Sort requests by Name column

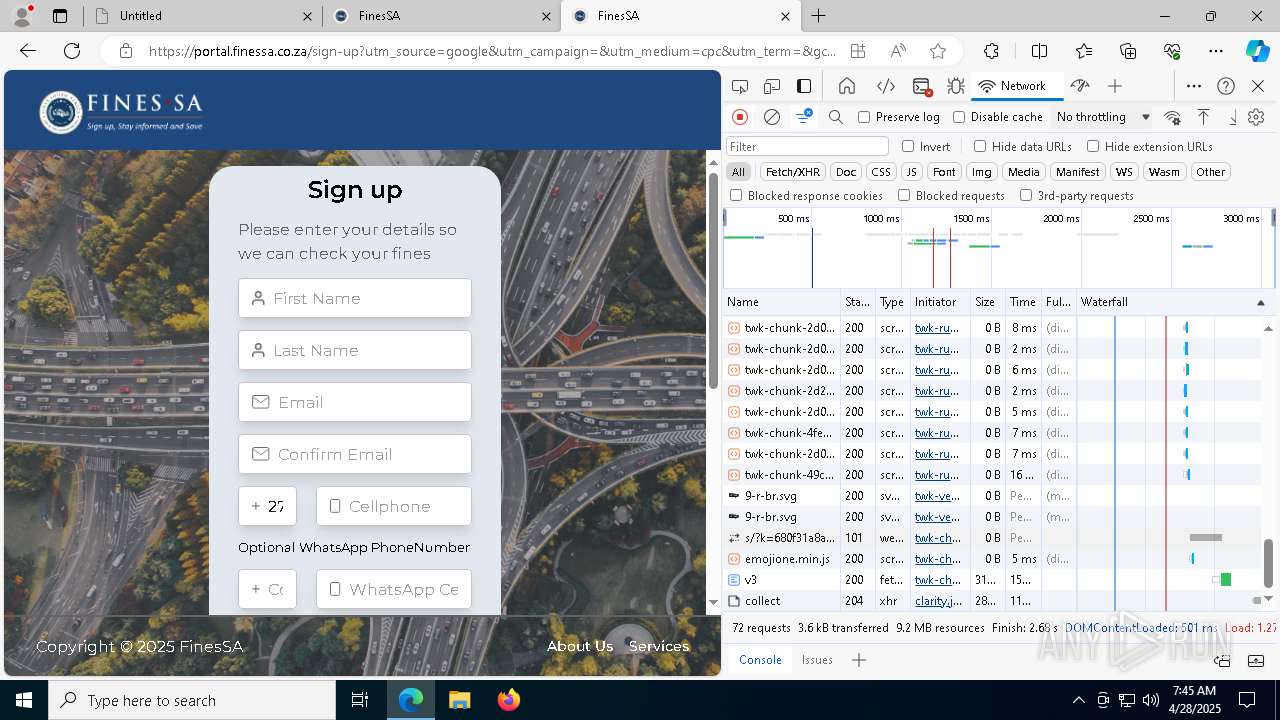pos(781,302)
